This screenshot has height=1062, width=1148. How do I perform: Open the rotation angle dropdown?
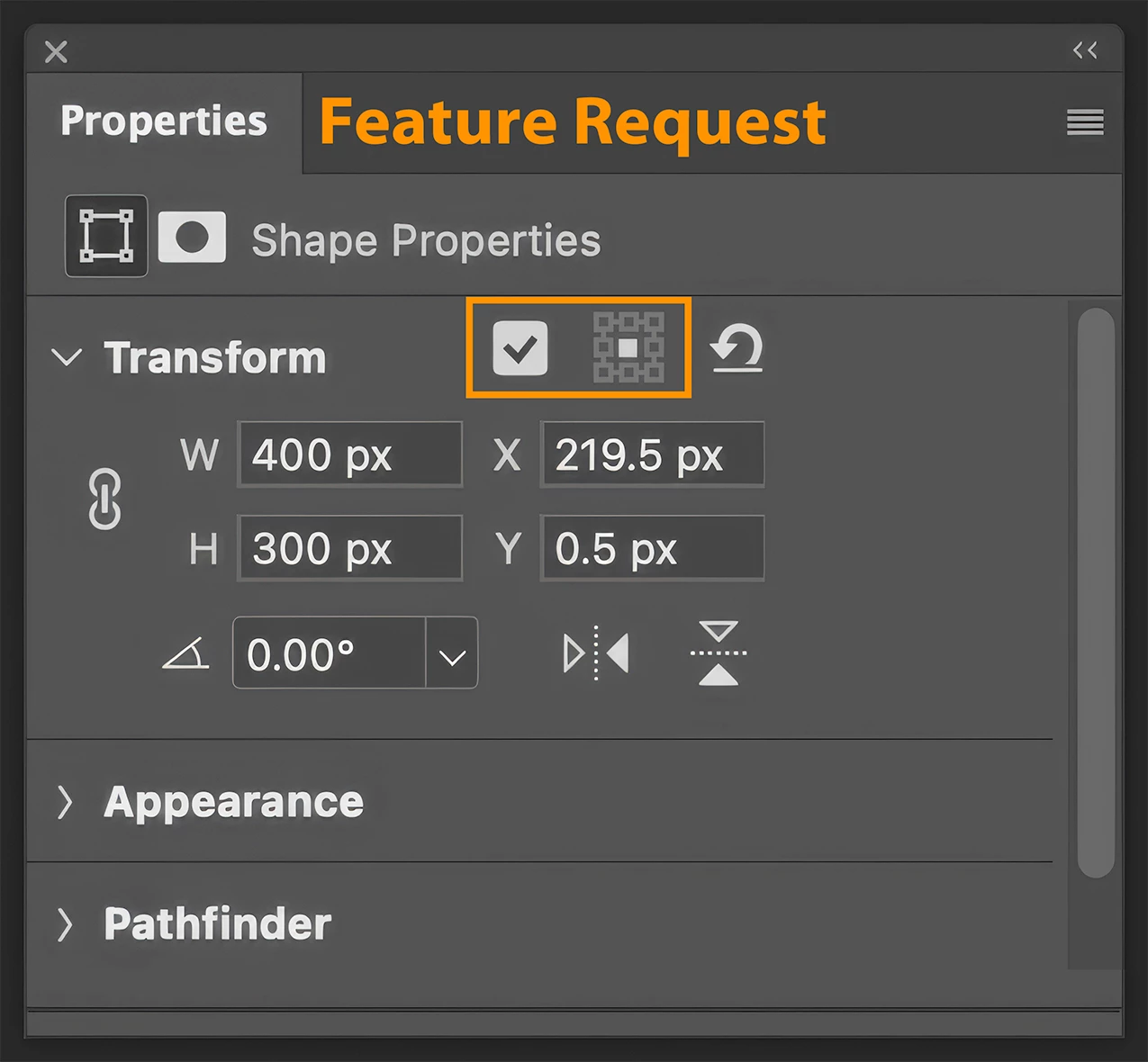pos(452,653)
